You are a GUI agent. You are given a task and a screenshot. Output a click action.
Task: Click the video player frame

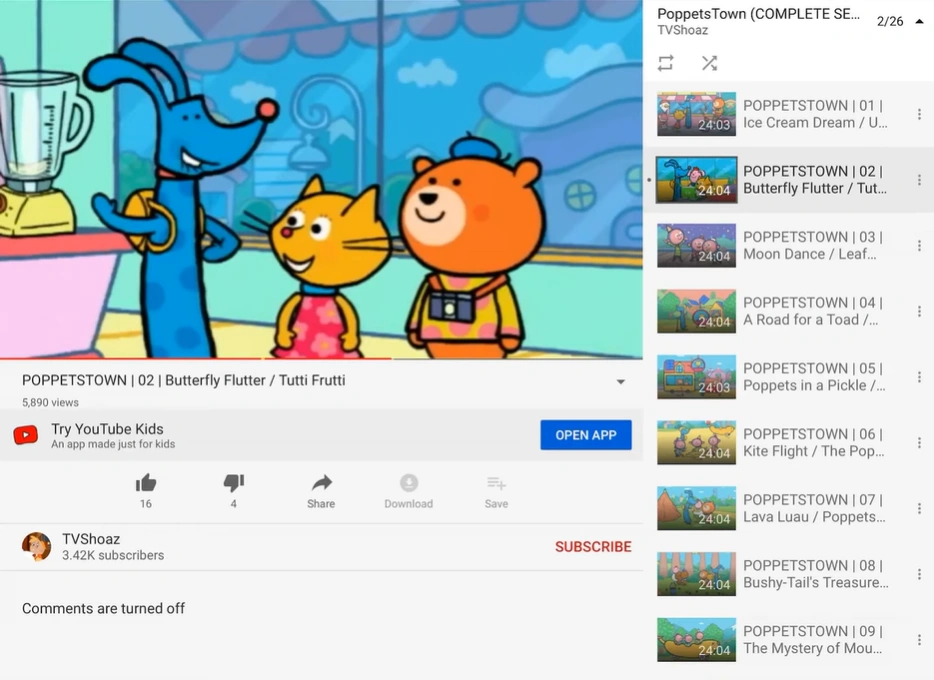(x=321, y=179)
